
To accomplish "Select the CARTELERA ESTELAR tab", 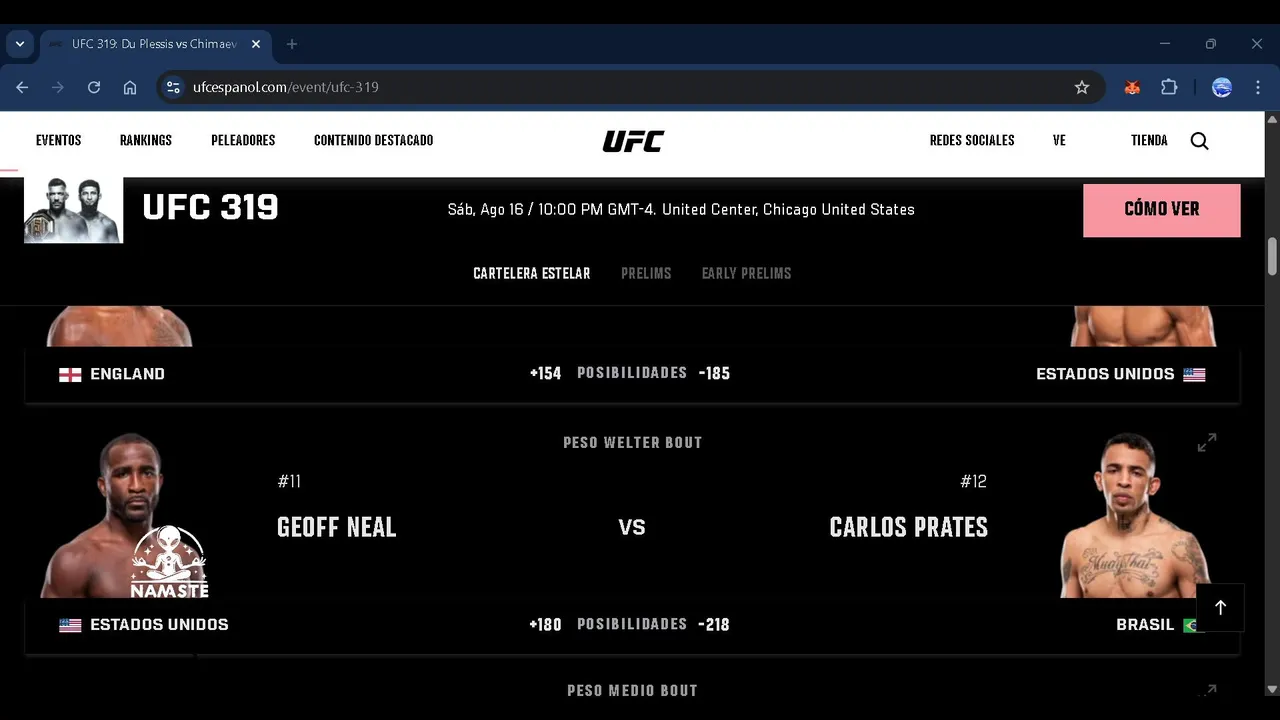I will 532,273.
